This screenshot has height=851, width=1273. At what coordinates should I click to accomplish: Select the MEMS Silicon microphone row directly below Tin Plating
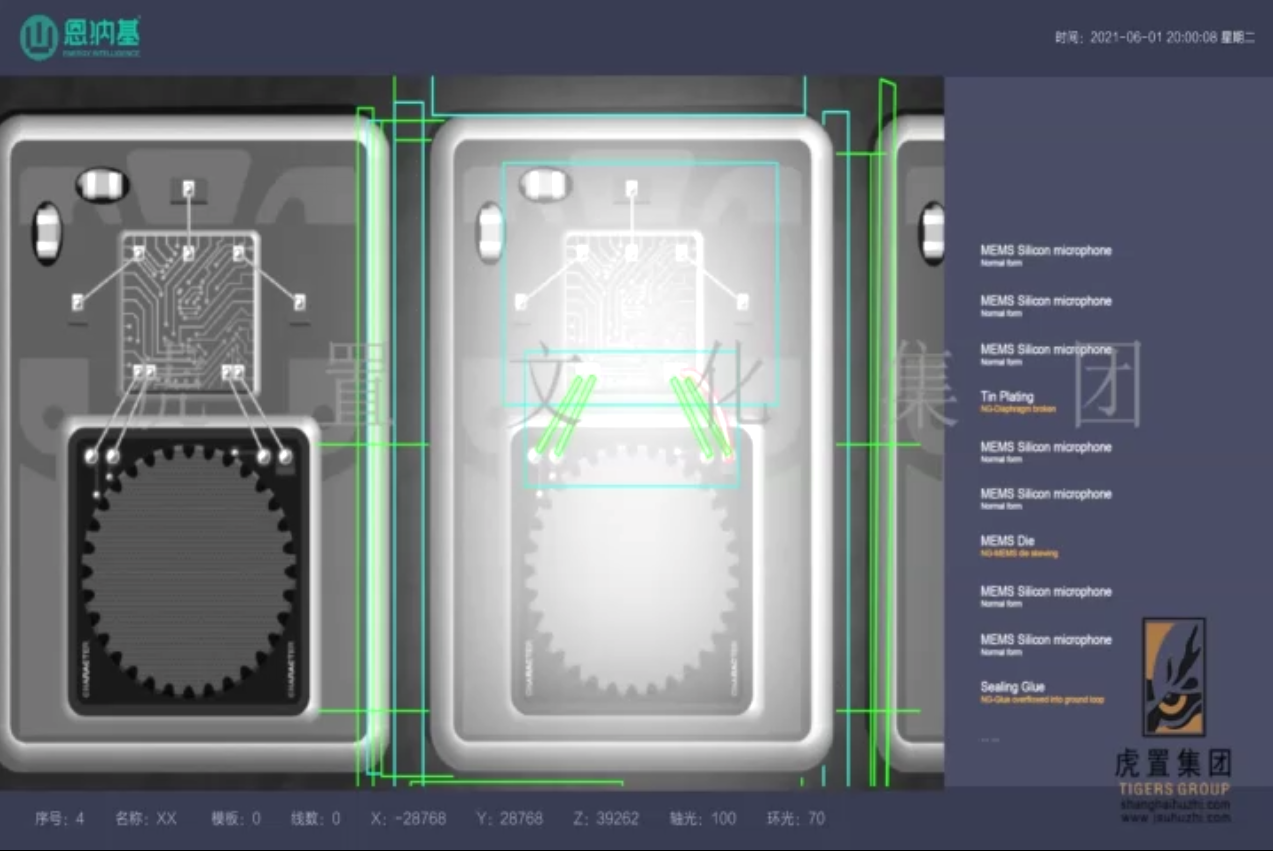[x=1045, y=451]
